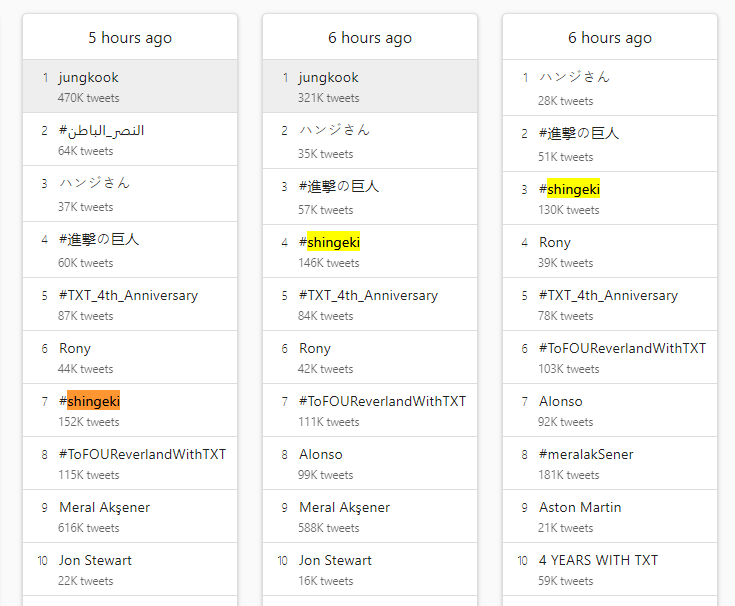The height and width of the screenshot is (606, 735).
Task: Select Aston Martin trend
Action: [x=610, y=516]
